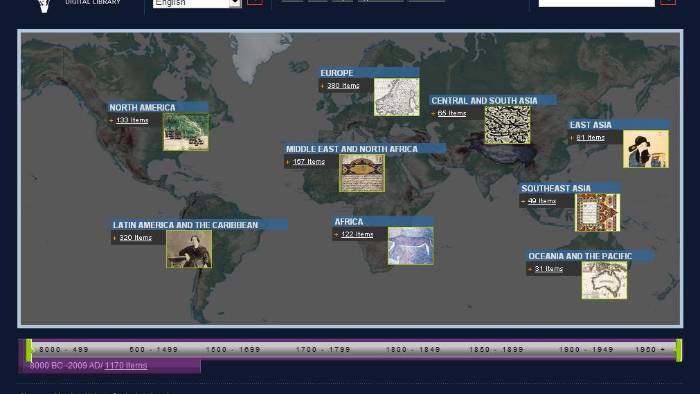Follow the Europe 380 Items link
Viewport: 700px width, 394px height.
coord(343,85)
